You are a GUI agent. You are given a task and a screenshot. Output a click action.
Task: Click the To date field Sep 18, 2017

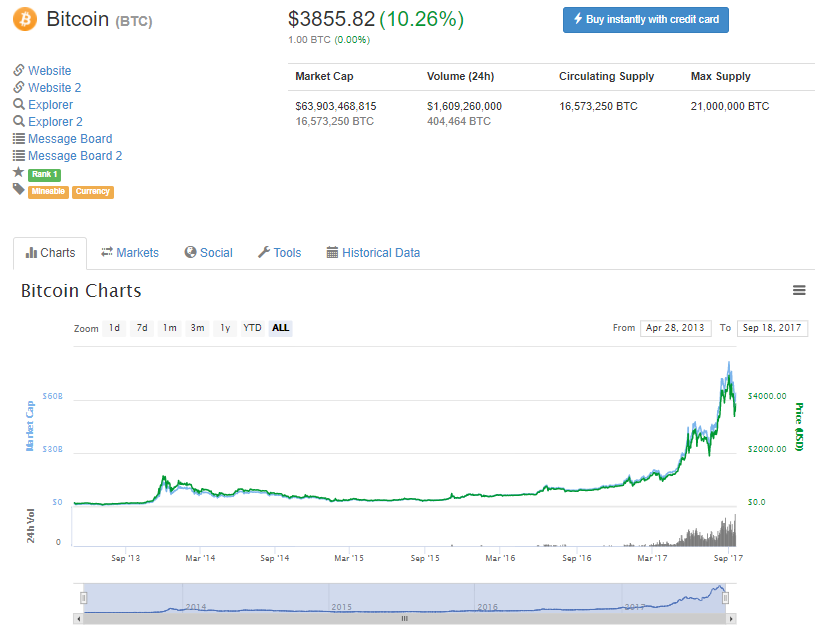pos(772,328)
